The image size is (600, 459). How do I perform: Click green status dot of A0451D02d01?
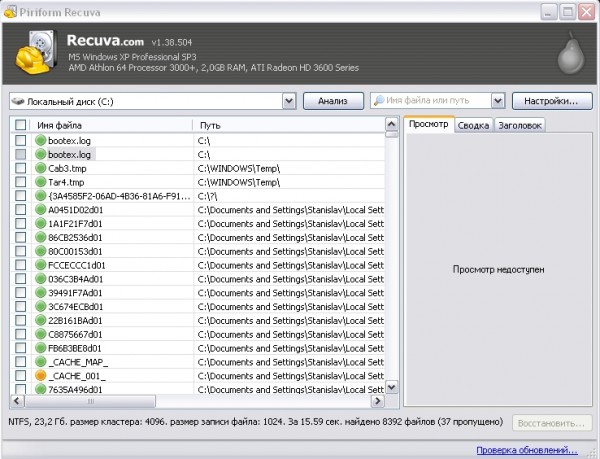pos(41,210)
